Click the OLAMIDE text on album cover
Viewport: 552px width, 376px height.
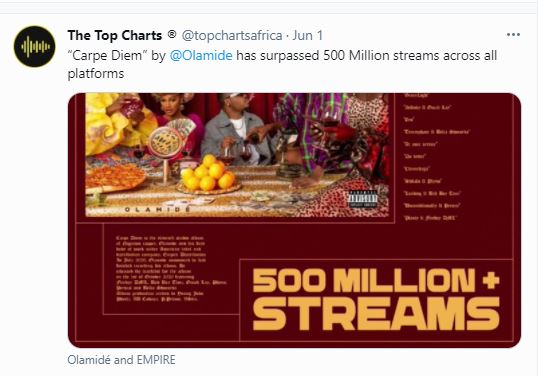pos(157,210)
